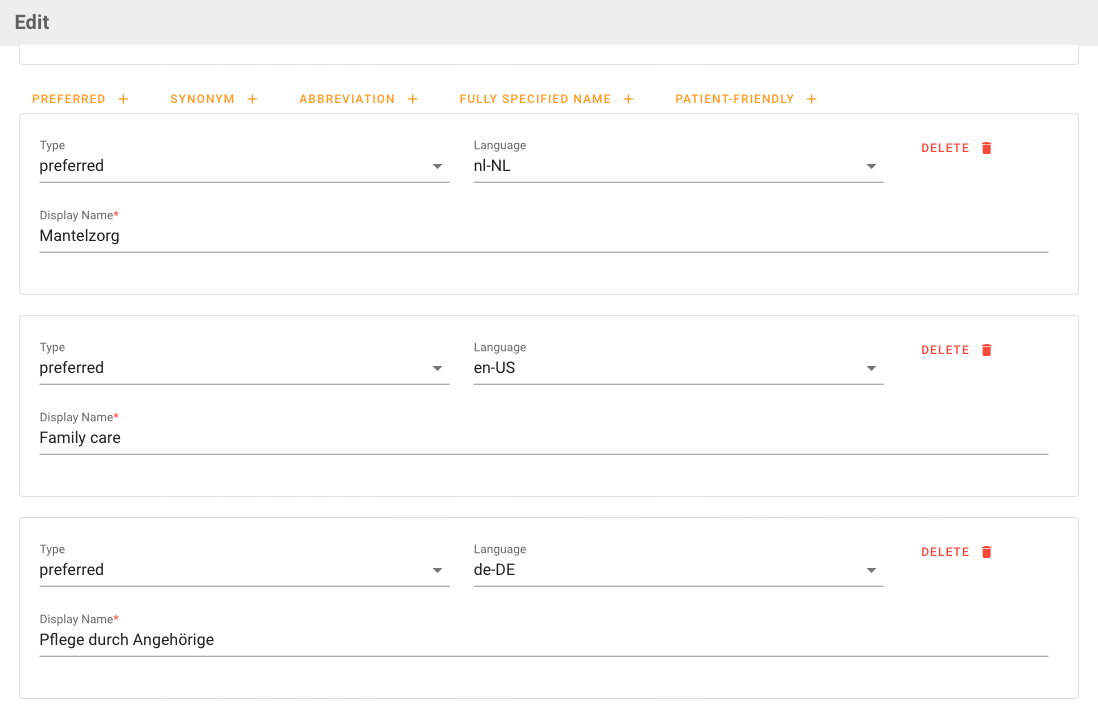Focus the Family care display name field
The height and width of the screenshot is (709, 1098).
(x=543, y=438)
